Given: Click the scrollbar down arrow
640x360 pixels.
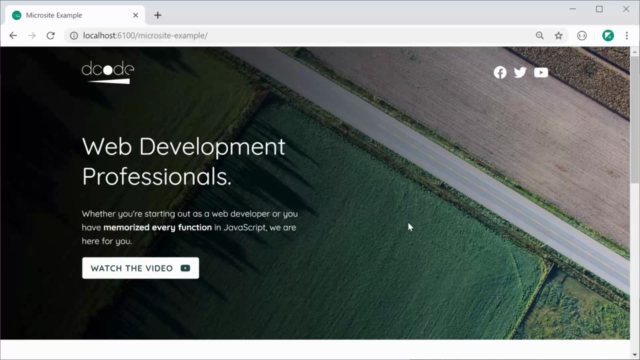Looking at the screenshot, I should (635, 354).
